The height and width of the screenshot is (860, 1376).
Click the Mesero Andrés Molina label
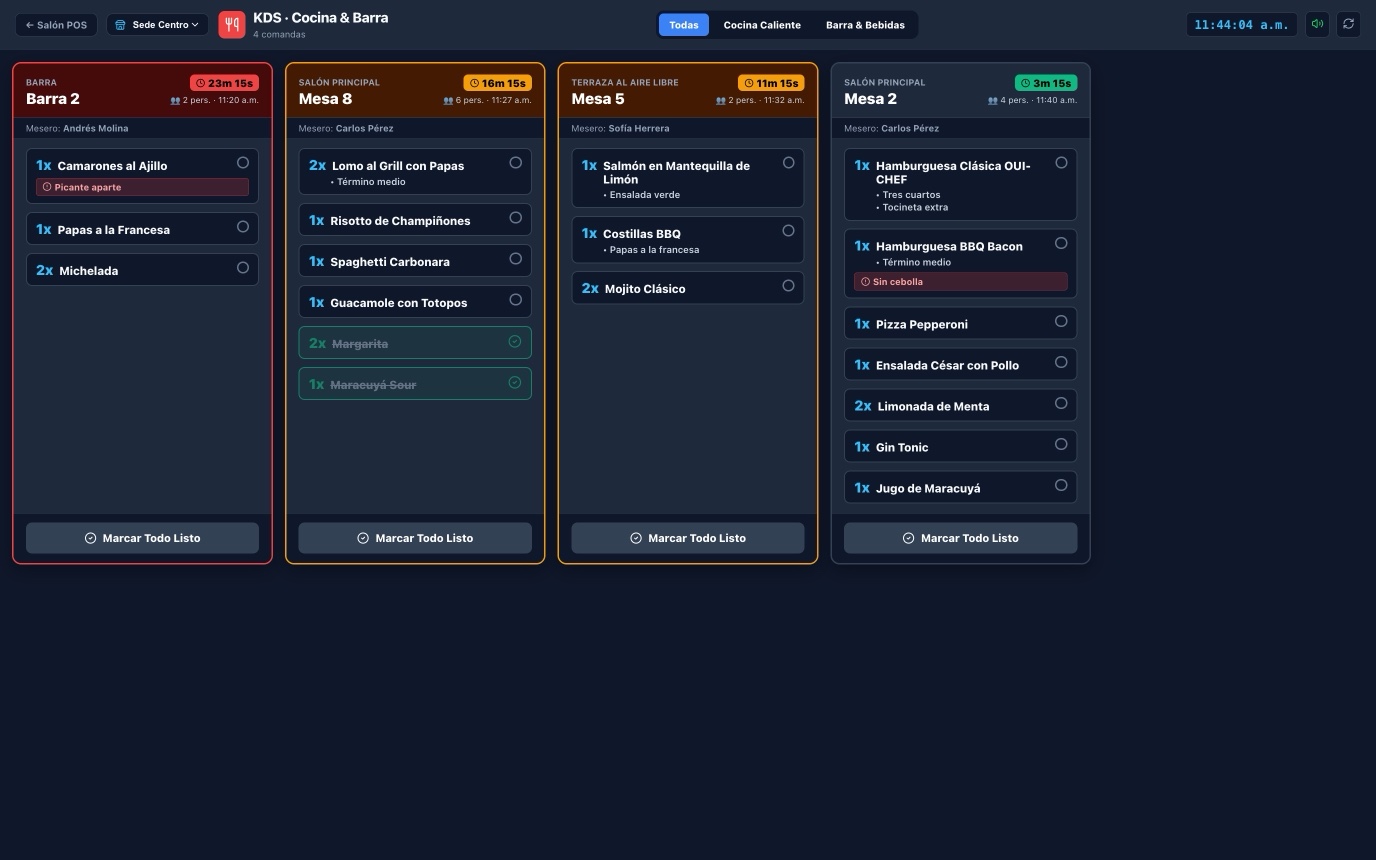point(77,128)
